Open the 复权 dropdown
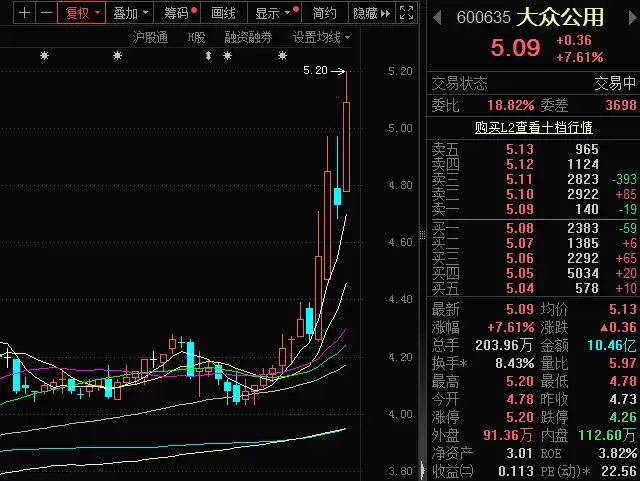 point(82,13)
